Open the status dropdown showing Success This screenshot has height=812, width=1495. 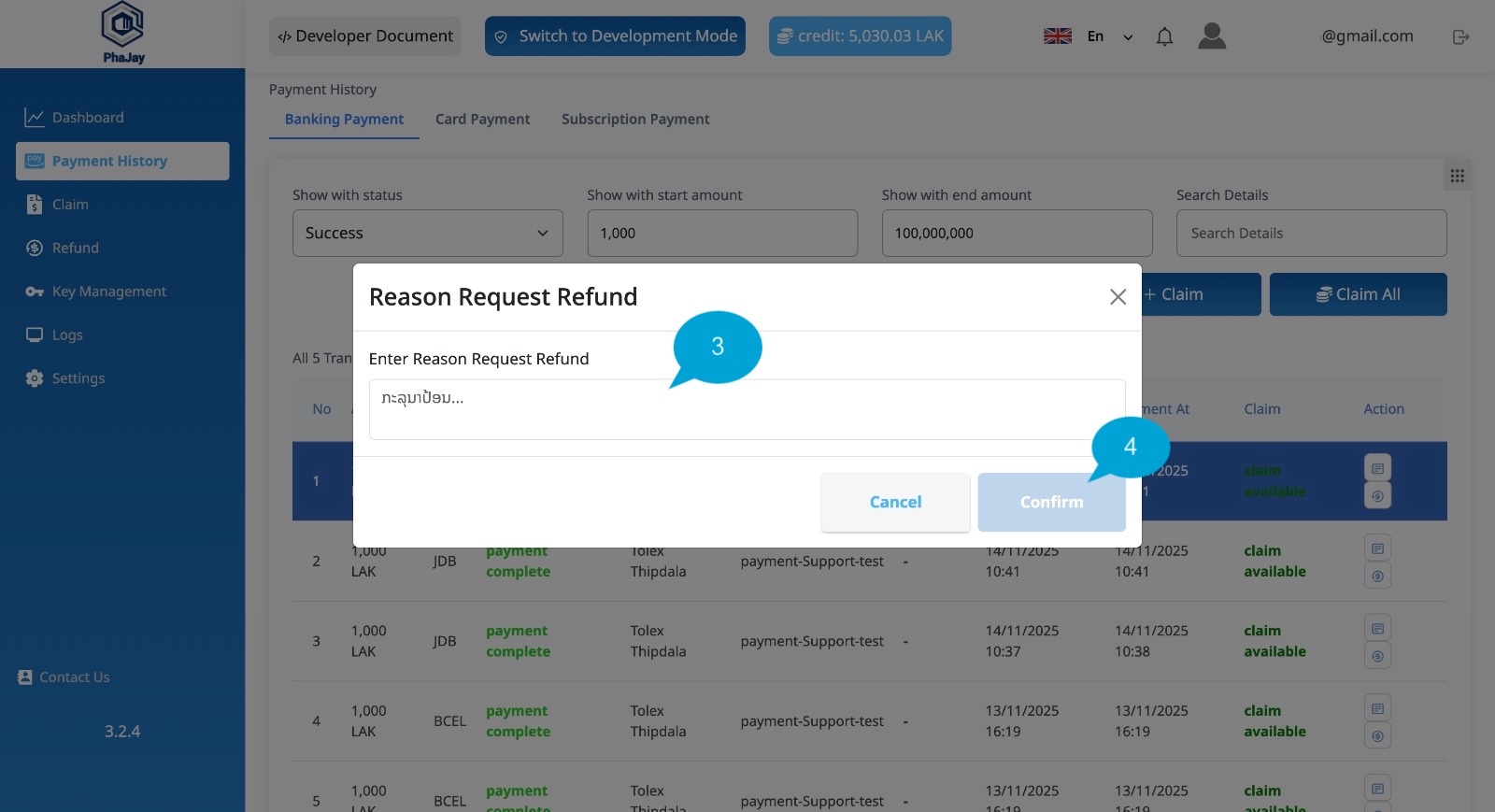coord(428,233)
